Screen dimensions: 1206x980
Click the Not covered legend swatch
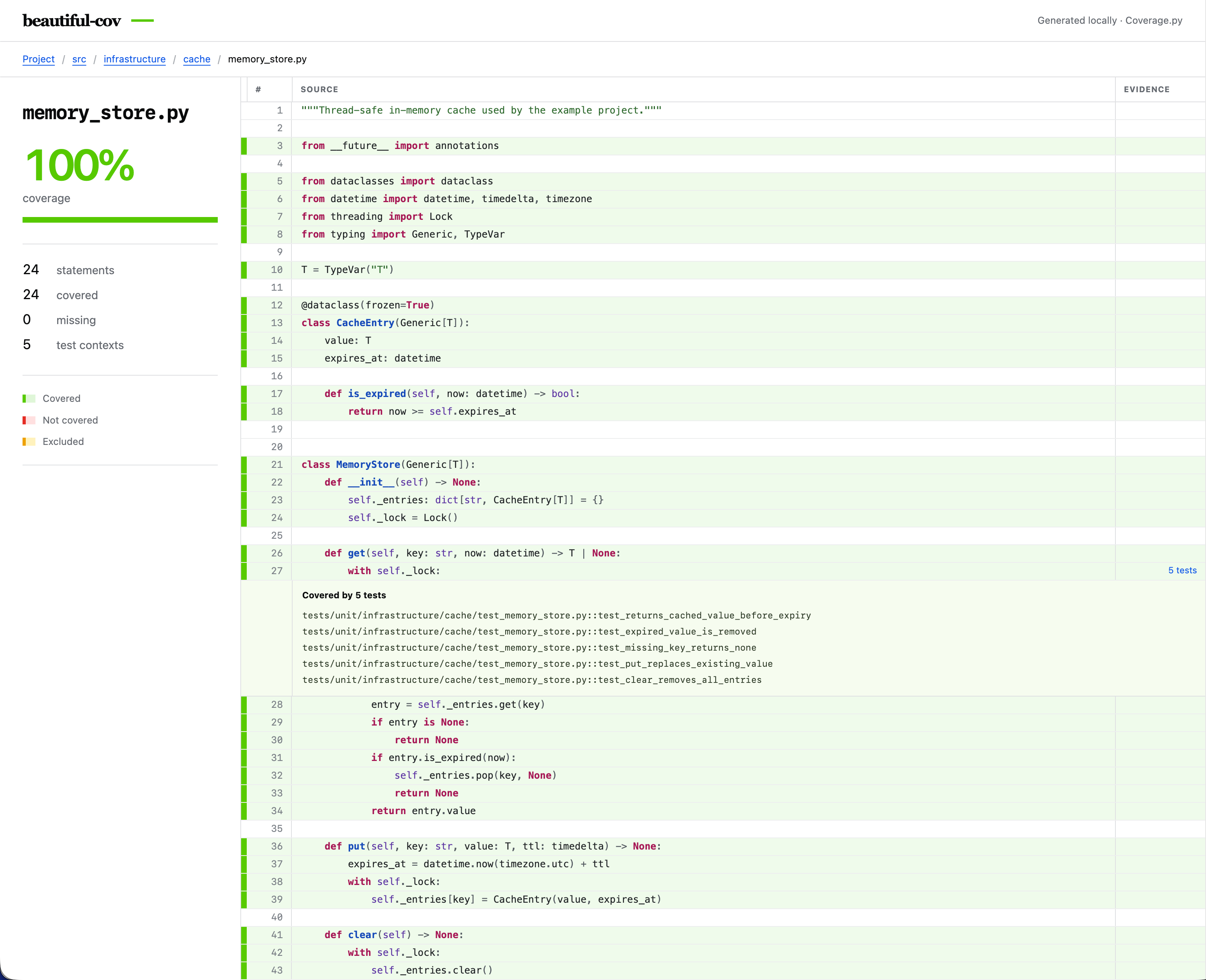click(x=29, y=420)
